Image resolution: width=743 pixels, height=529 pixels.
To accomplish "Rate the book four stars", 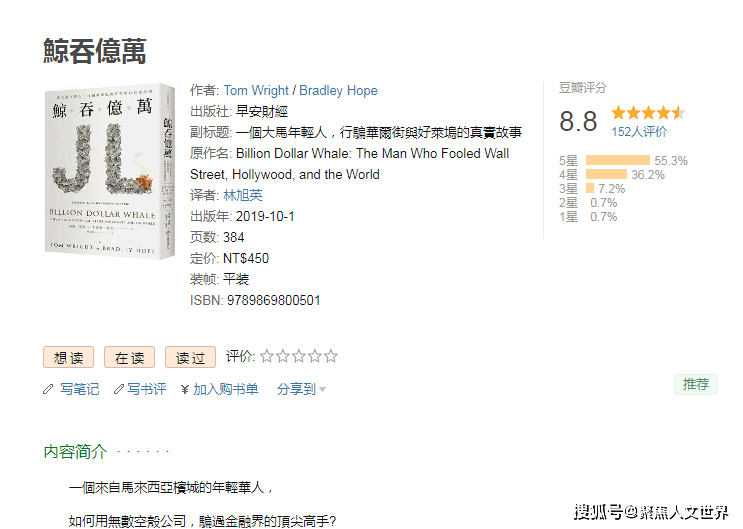I will pyautogui.click(x=315, y=356).
